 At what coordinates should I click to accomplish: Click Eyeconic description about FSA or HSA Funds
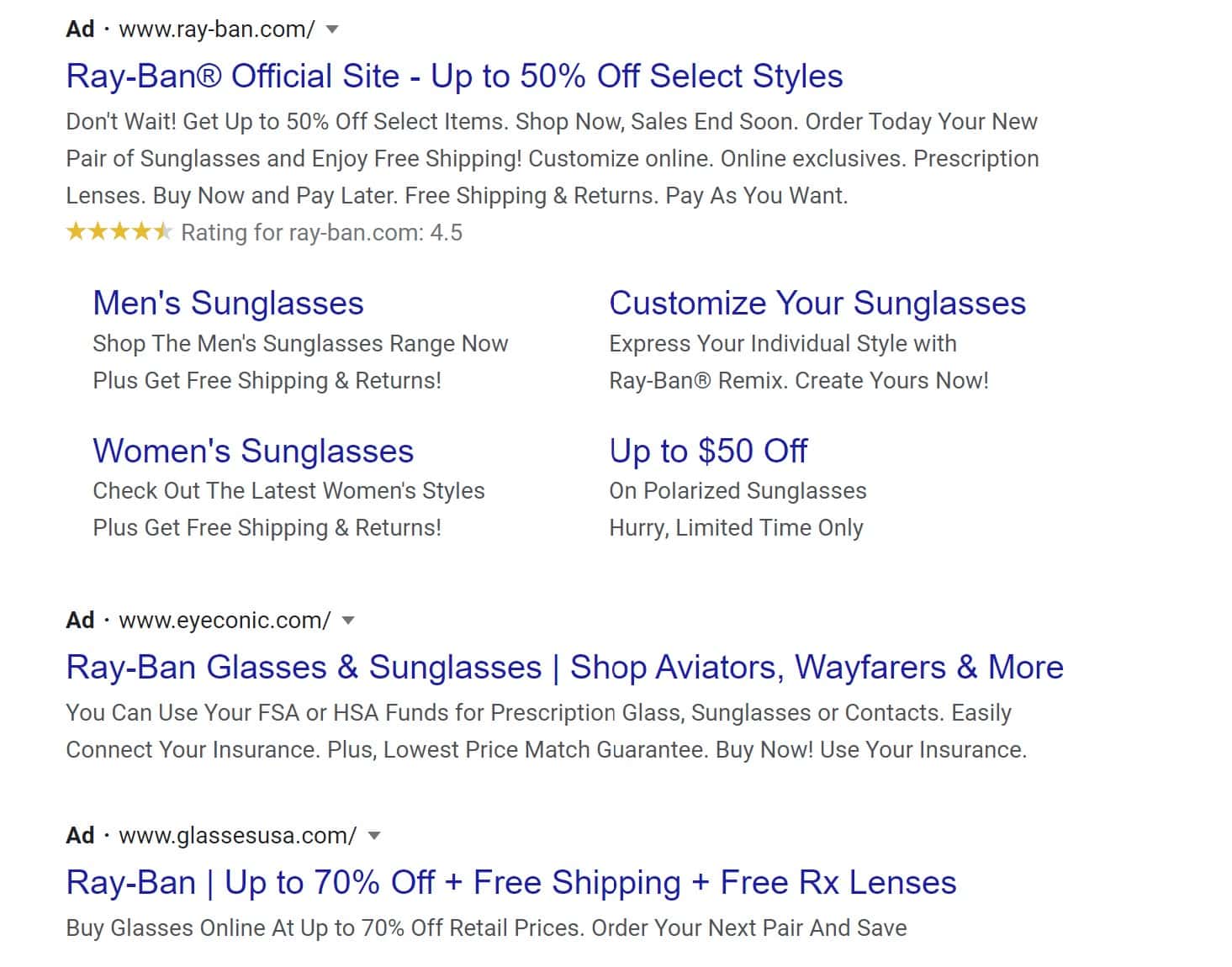point(547,732)
